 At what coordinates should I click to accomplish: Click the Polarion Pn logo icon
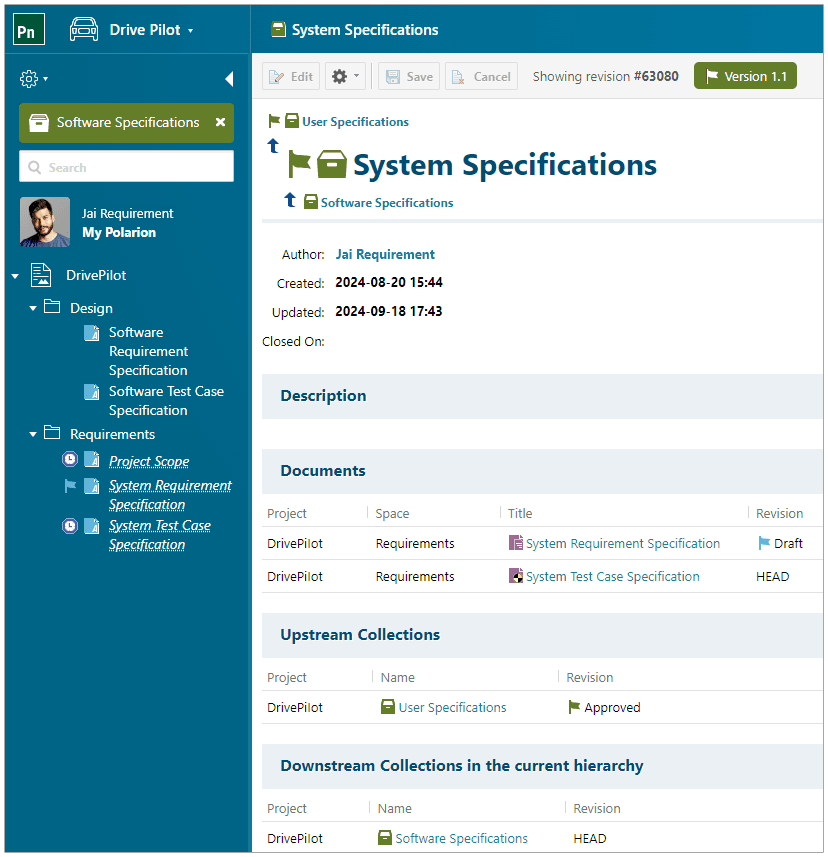(x=29, y=30)
